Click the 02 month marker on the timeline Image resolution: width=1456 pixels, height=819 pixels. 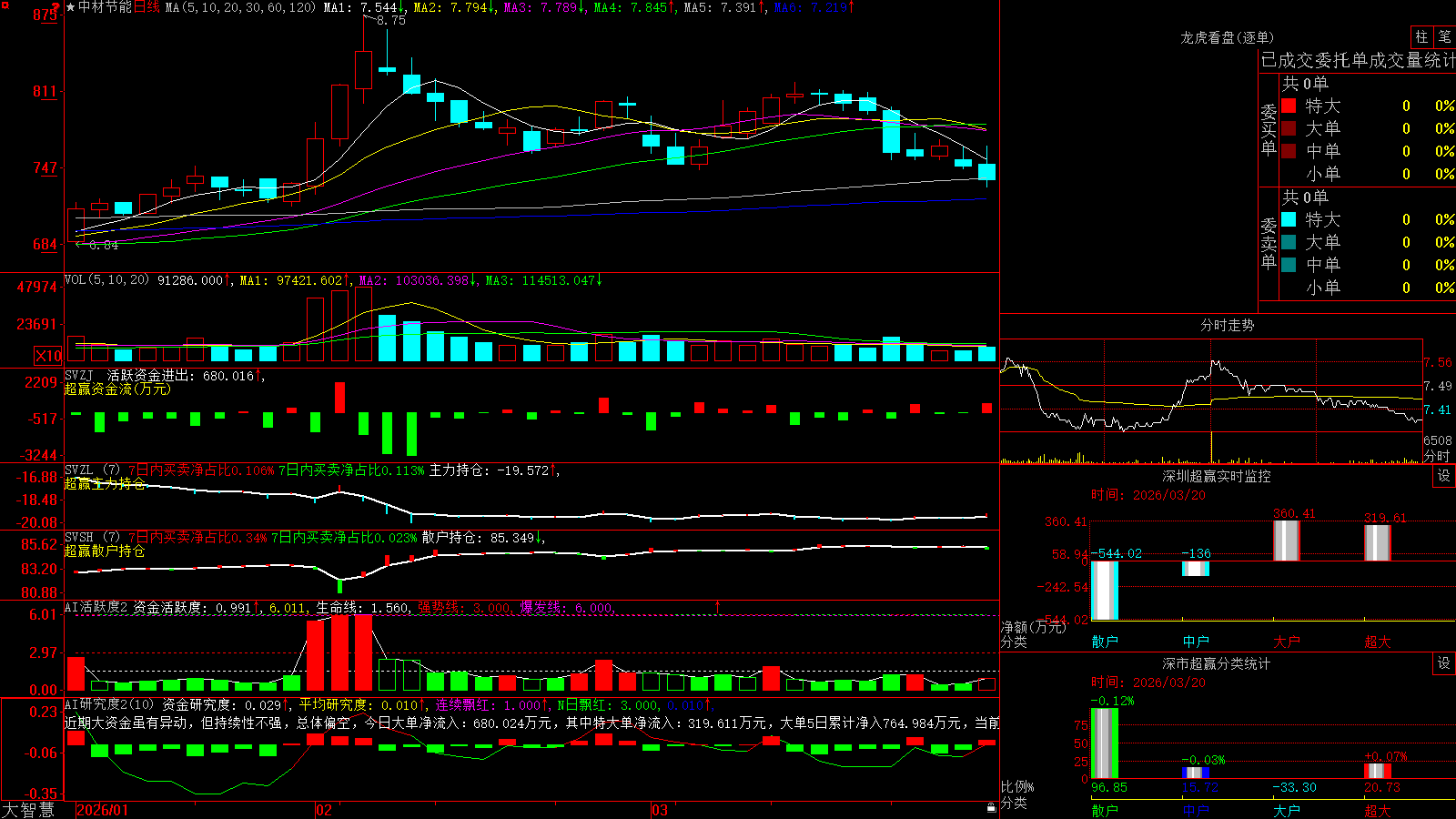coord(323,810)
